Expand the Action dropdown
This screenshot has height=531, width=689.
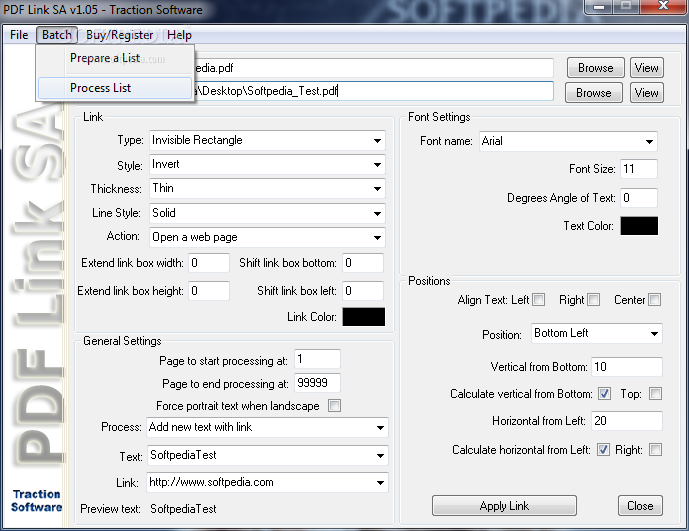click(x=377, y=238)
